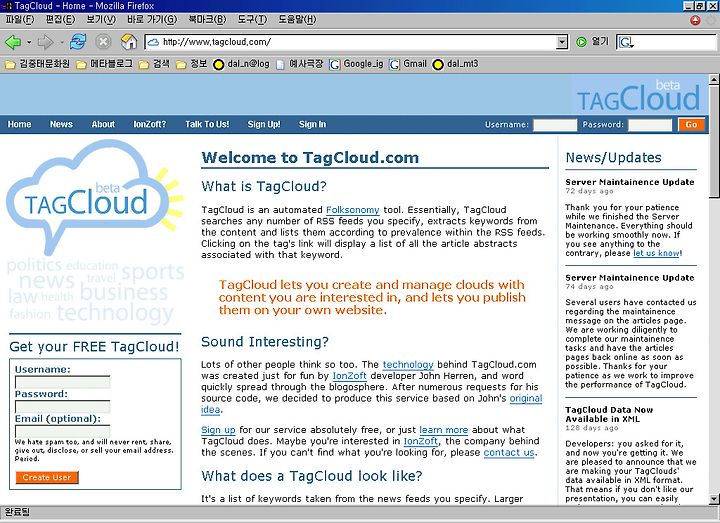The image size is (720, 523).
Task: Click the site icon in address bar
Action: point(153,42)
